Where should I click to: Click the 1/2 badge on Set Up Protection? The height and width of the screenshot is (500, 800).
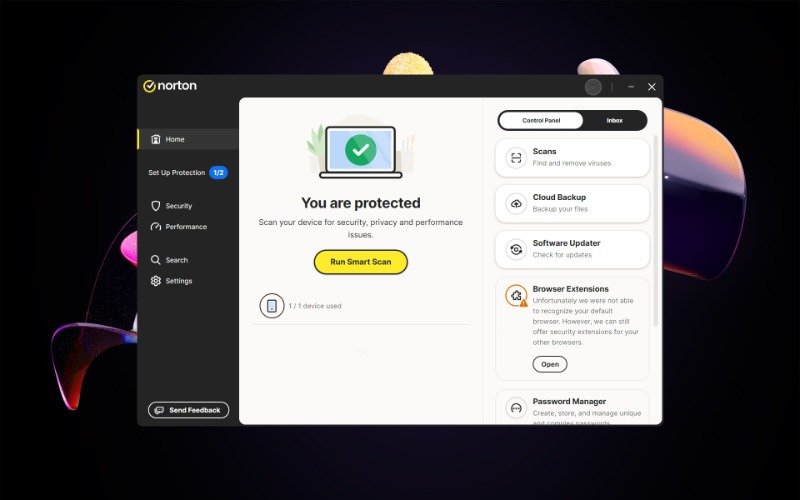(218, 173)
